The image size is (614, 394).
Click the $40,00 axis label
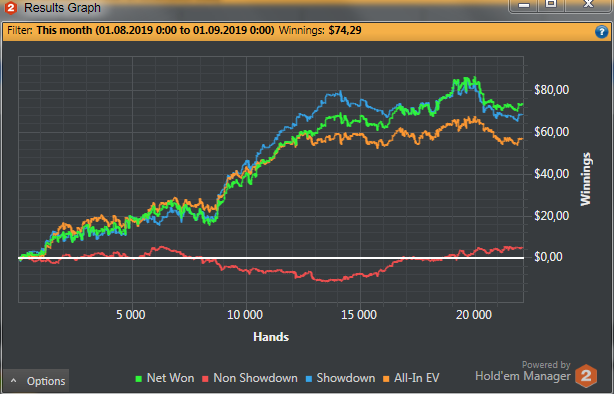[551, 174]
